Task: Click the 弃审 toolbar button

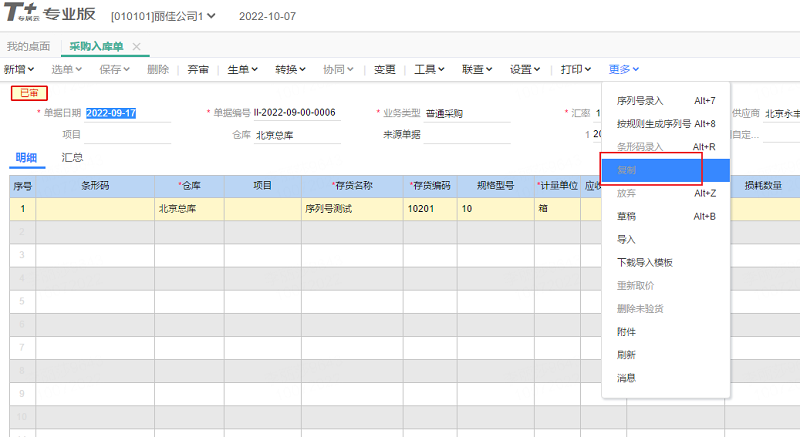Action: coord(198,69)
